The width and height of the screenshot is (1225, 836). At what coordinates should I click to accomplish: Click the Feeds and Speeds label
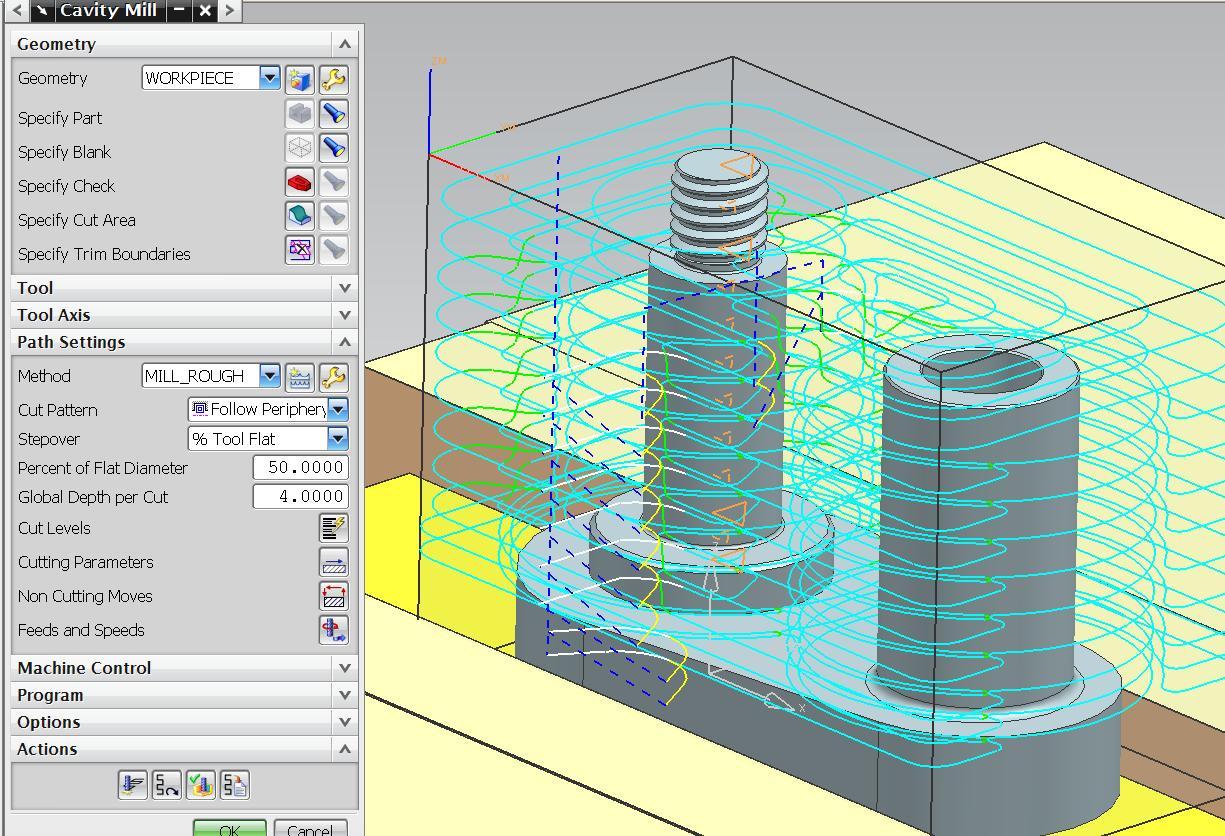pyautogui.click(x=81, y=630)
